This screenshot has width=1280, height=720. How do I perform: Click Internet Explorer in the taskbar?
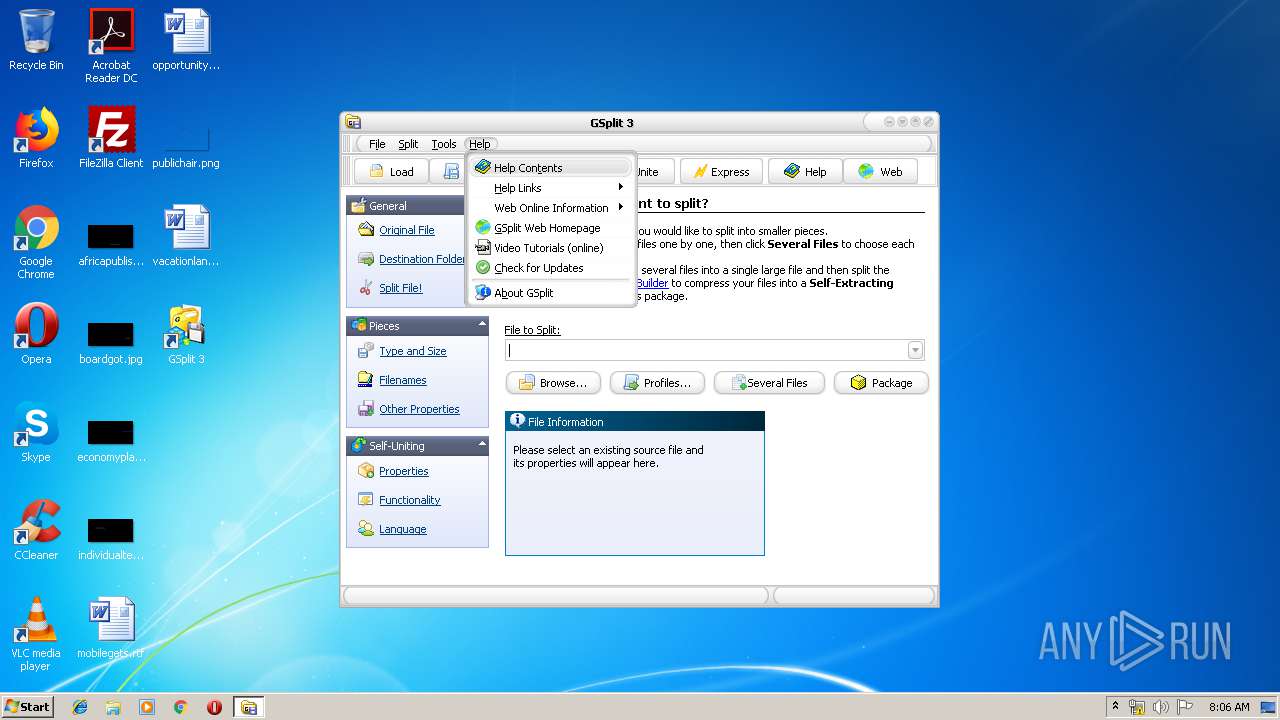click(80, 707)
